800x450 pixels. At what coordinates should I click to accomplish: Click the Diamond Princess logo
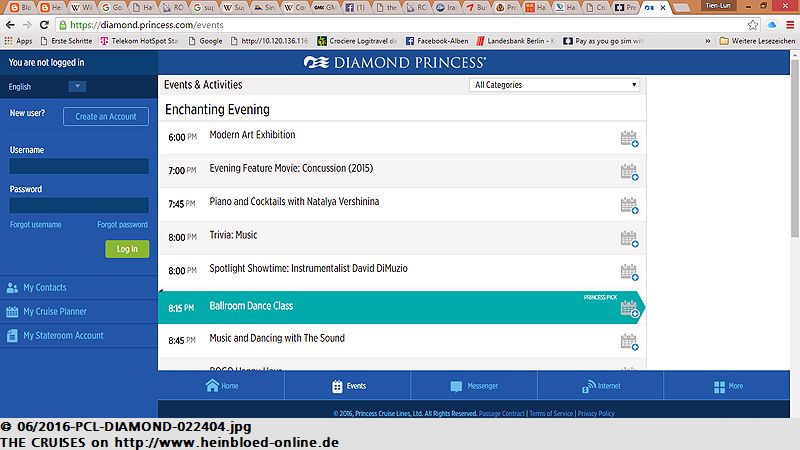tap(395, 62)
